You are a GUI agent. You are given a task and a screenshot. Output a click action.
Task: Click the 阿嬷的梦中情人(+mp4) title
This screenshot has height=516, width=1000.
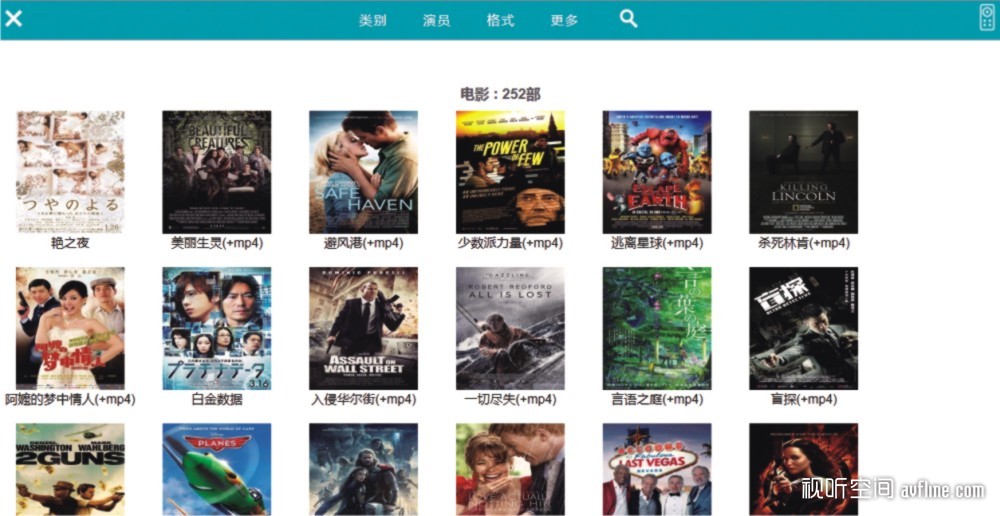point(70,399)
